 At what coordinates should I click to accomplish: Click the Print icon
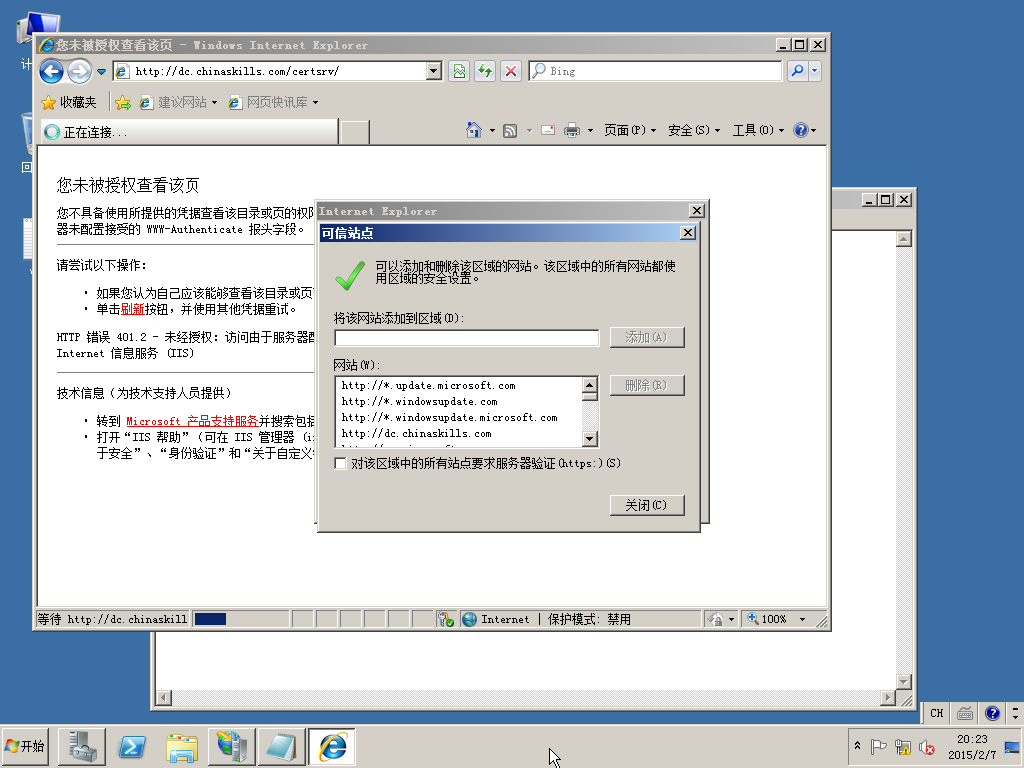[572, 131]
